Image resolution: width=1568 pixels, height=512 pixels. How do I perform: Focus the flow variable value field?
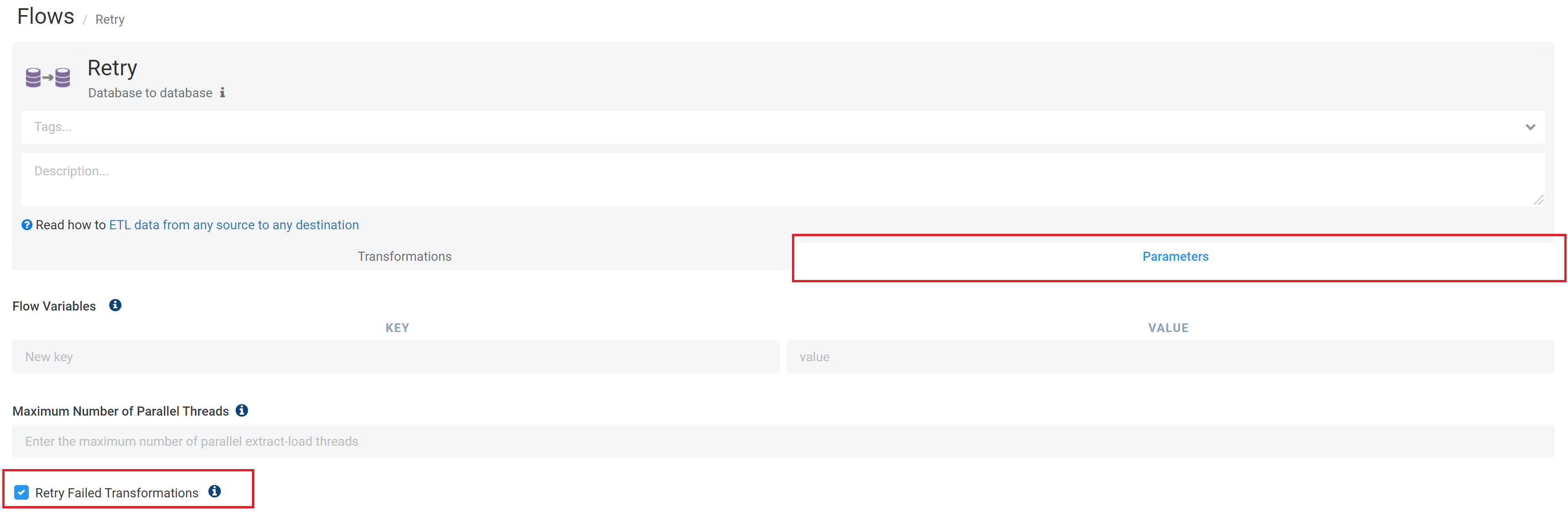pyautogui.click(x=1169, y=357)
